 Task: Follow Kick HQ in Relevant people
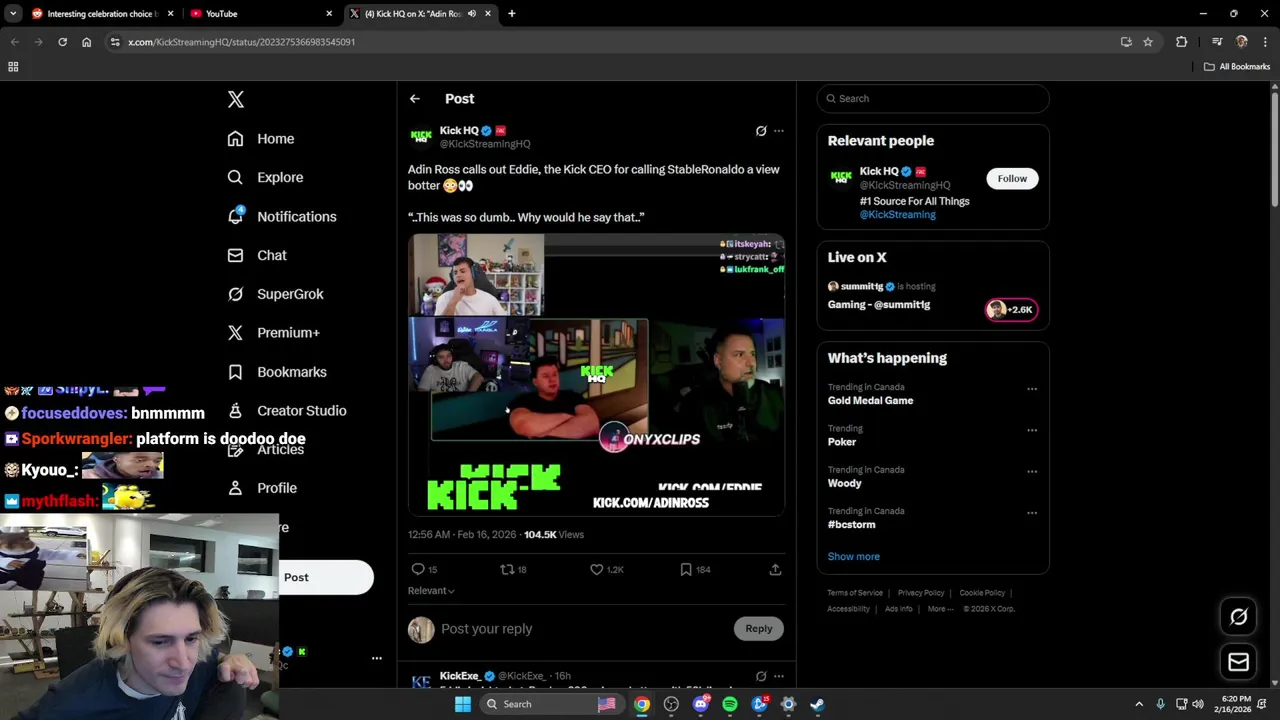coord(1012,179)
